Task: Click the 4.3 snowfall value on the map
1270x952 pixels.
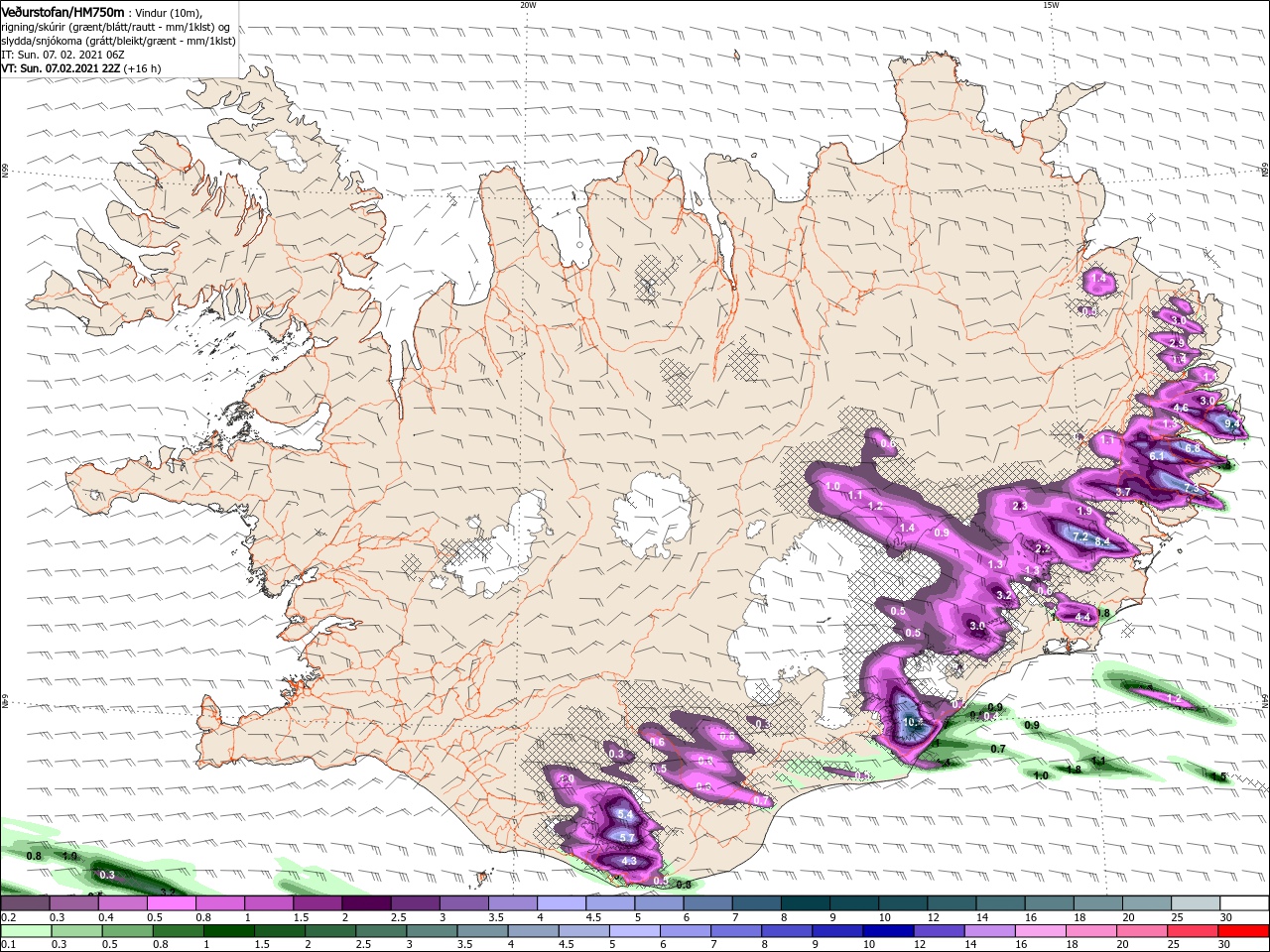Action: point(629,862)
